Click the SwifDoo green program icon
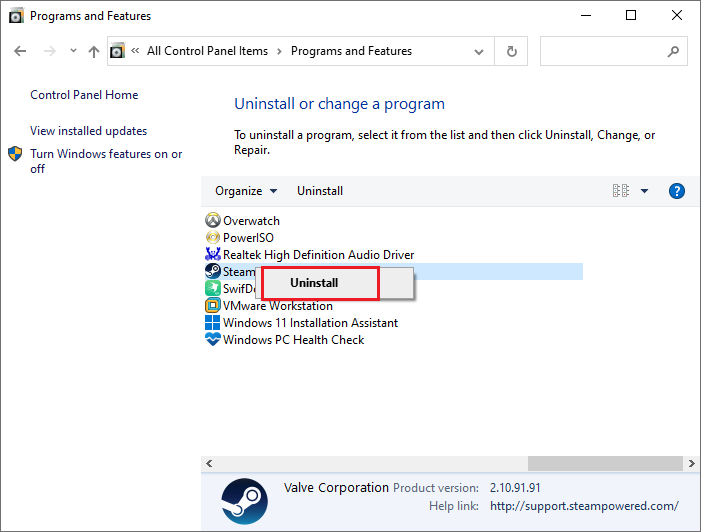The height and width of the screenshot is (532, 701). pyautogui.click(x=213, y=288)
